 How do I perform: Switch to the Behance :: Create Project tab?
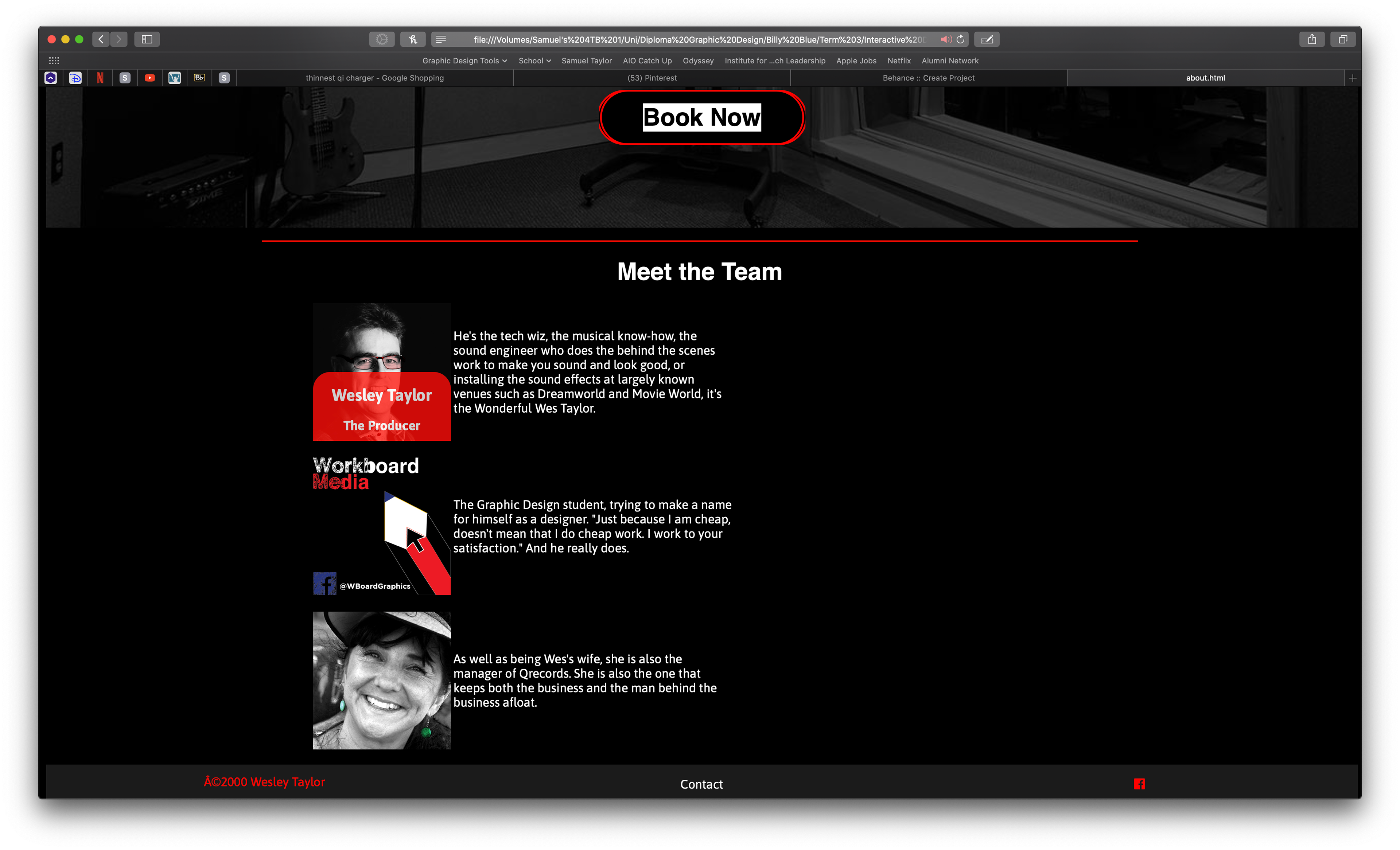928,78
